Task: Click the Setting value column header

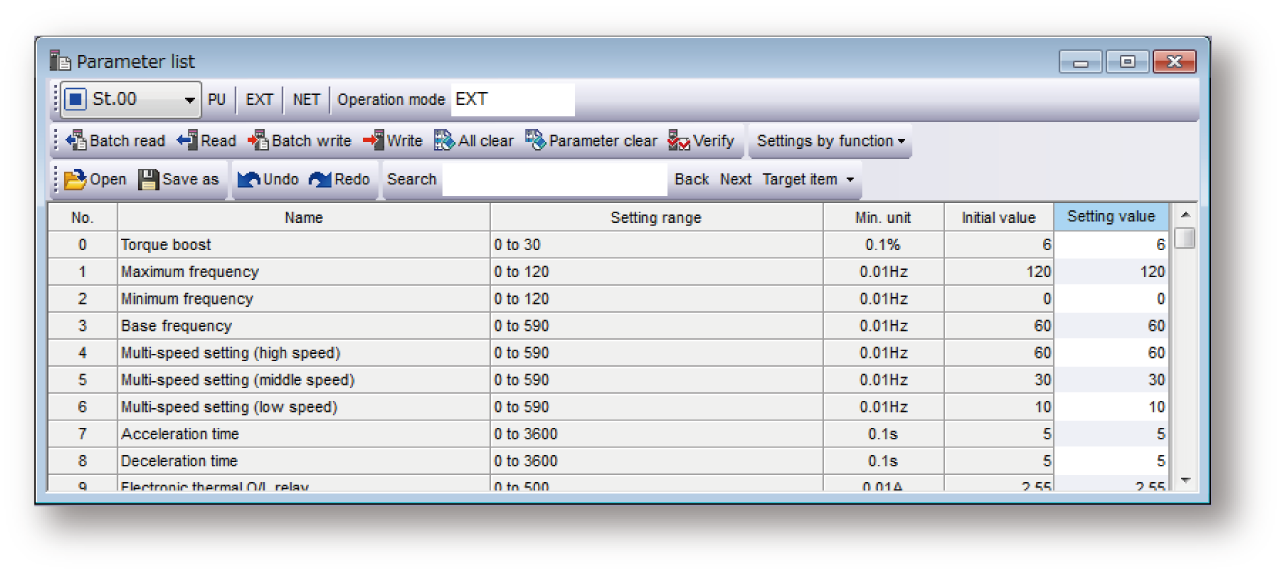Action: [1111, 217]
